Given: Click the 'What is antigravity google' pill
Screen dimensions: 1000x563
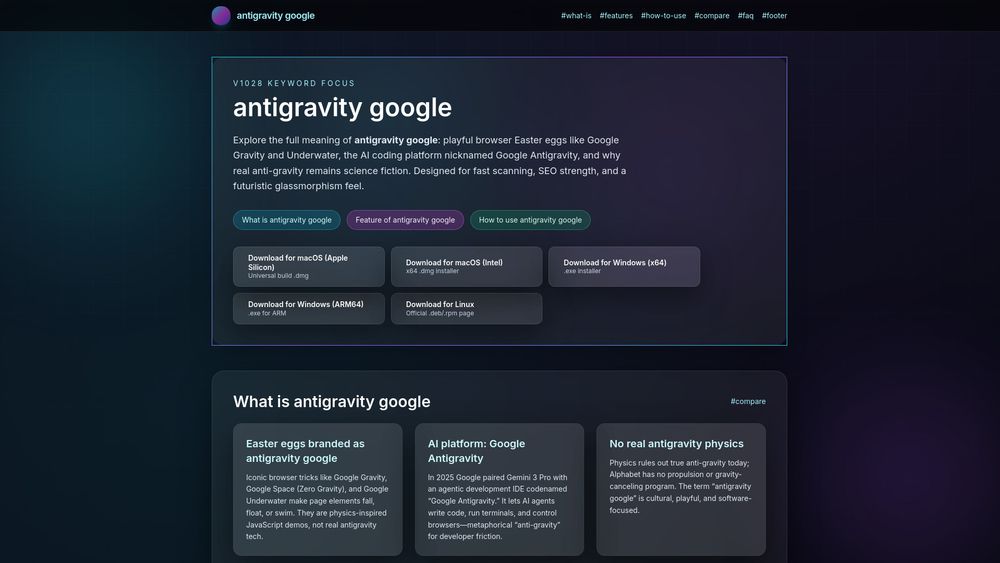Looking at the screenshot, I should click(x=286, y=220).
